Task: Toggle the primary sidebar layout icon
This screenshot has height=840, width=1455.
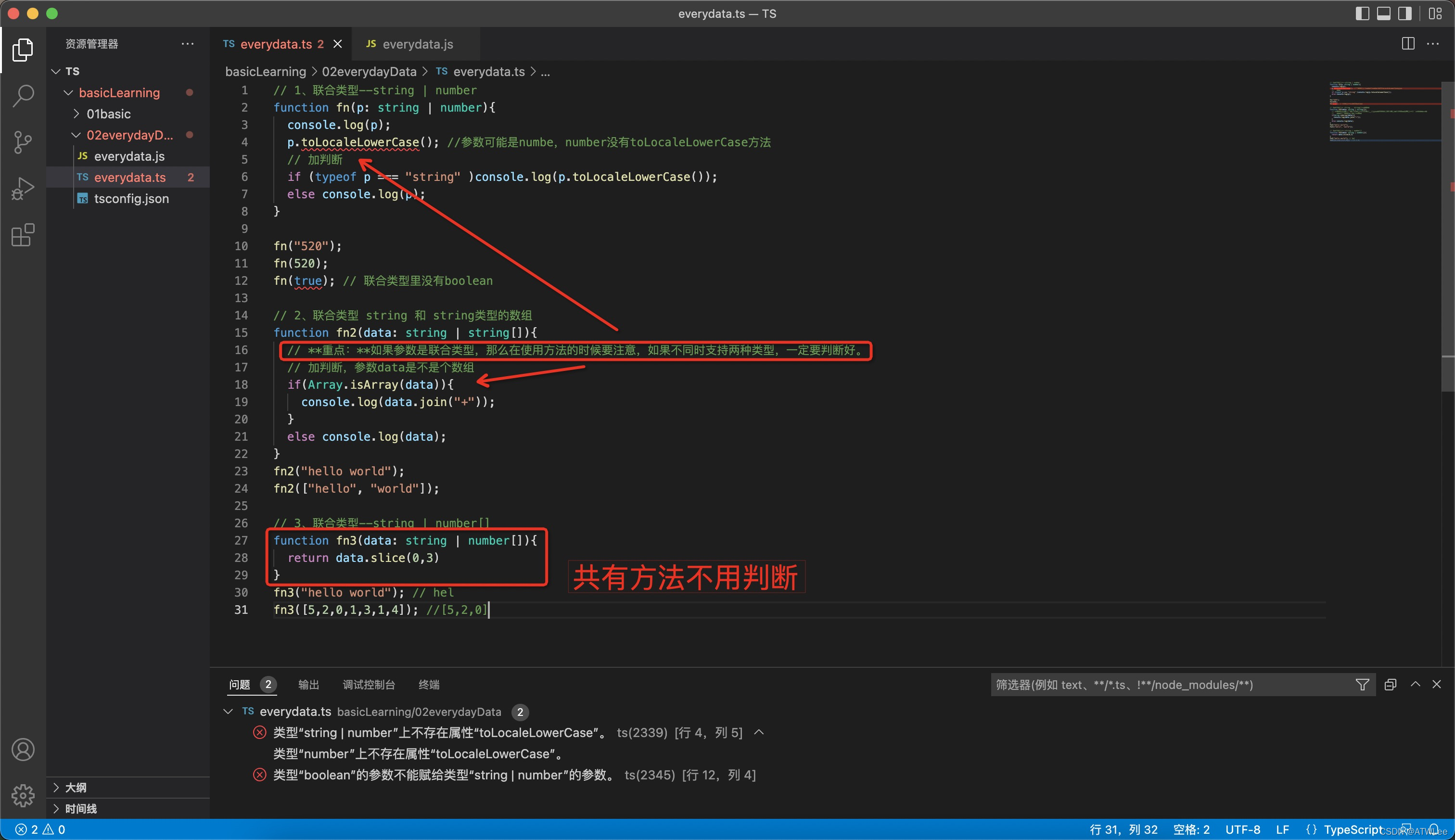Action: point(1362,13)
